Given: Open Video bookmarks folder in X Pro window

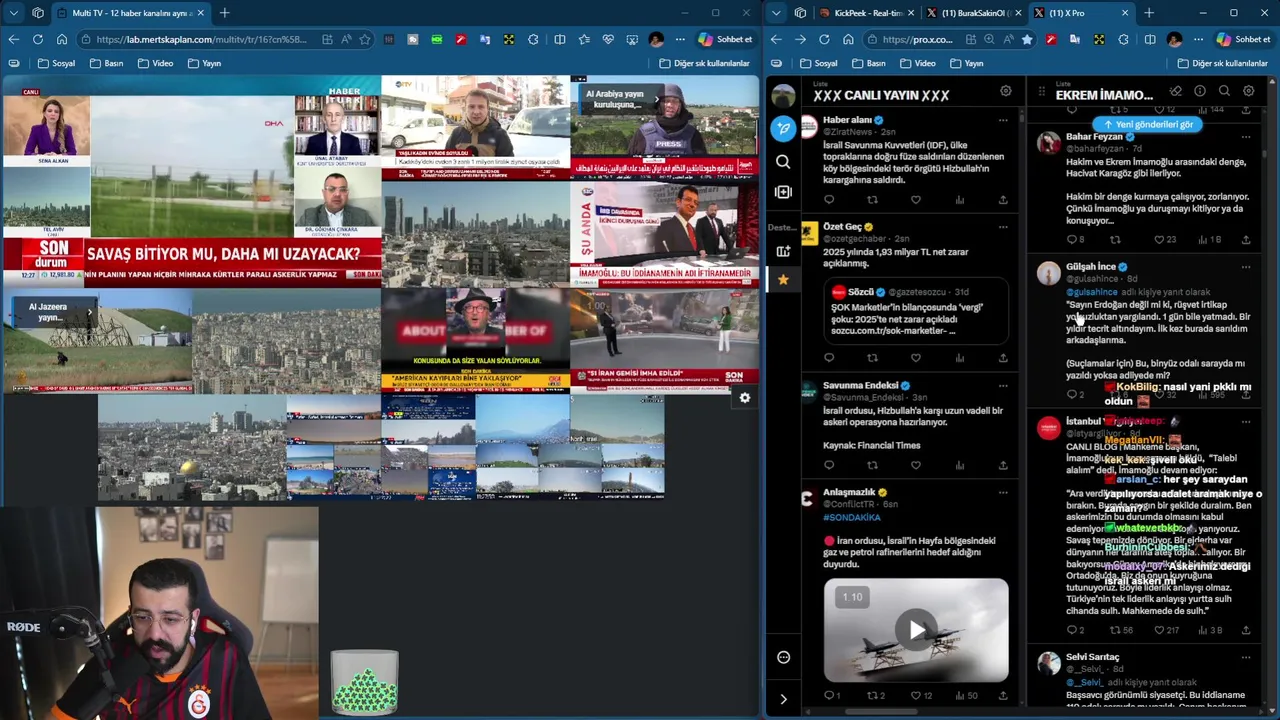Looking at the screenshot, I should pos(917,63).
